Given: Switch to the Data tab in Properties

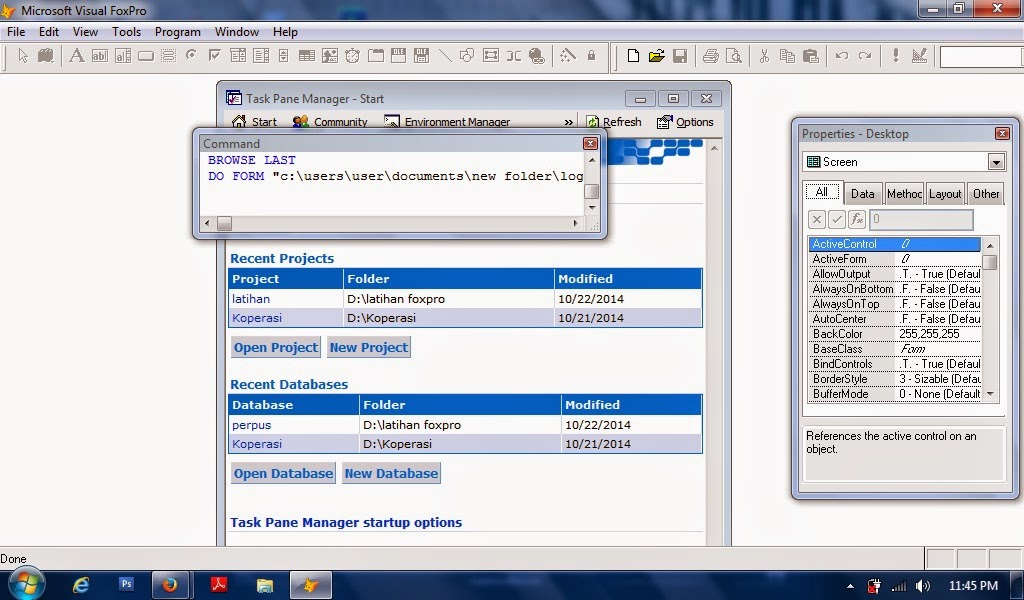Looking at the screenshot, I should tap(862, 194).
